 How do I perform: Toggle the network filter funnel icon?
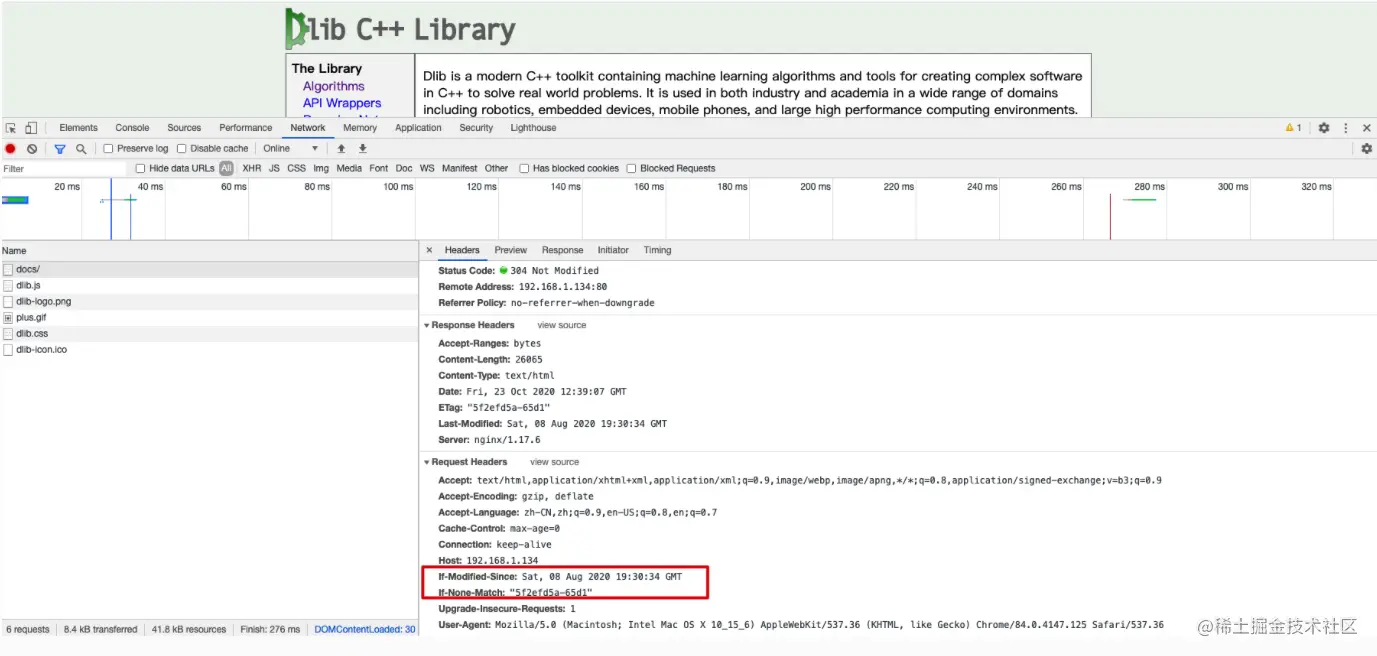tap(60, 148)
